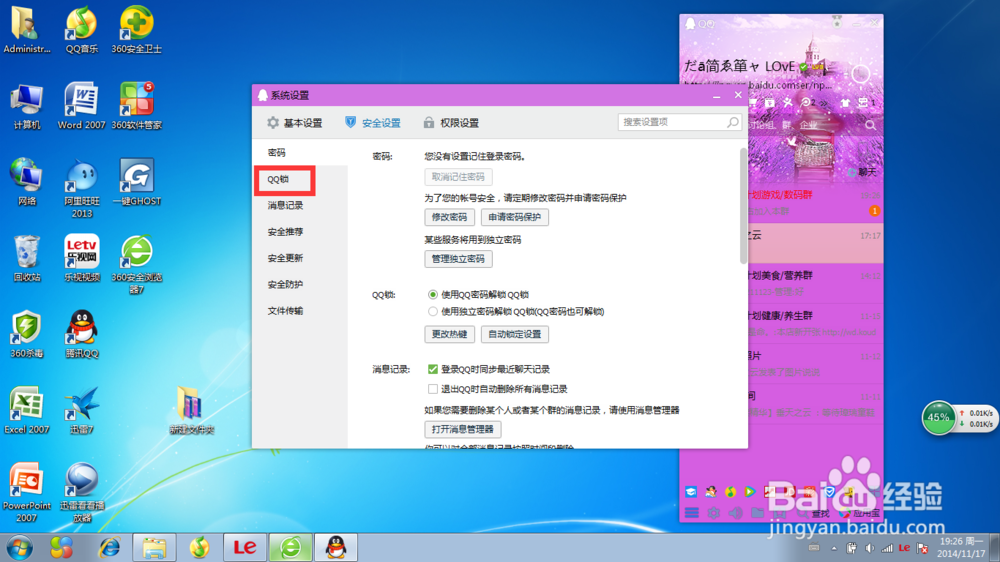Viewport: 1000px width, 562px height.
Task: Click the settings window vertical scrollbar
Action: 743,205
